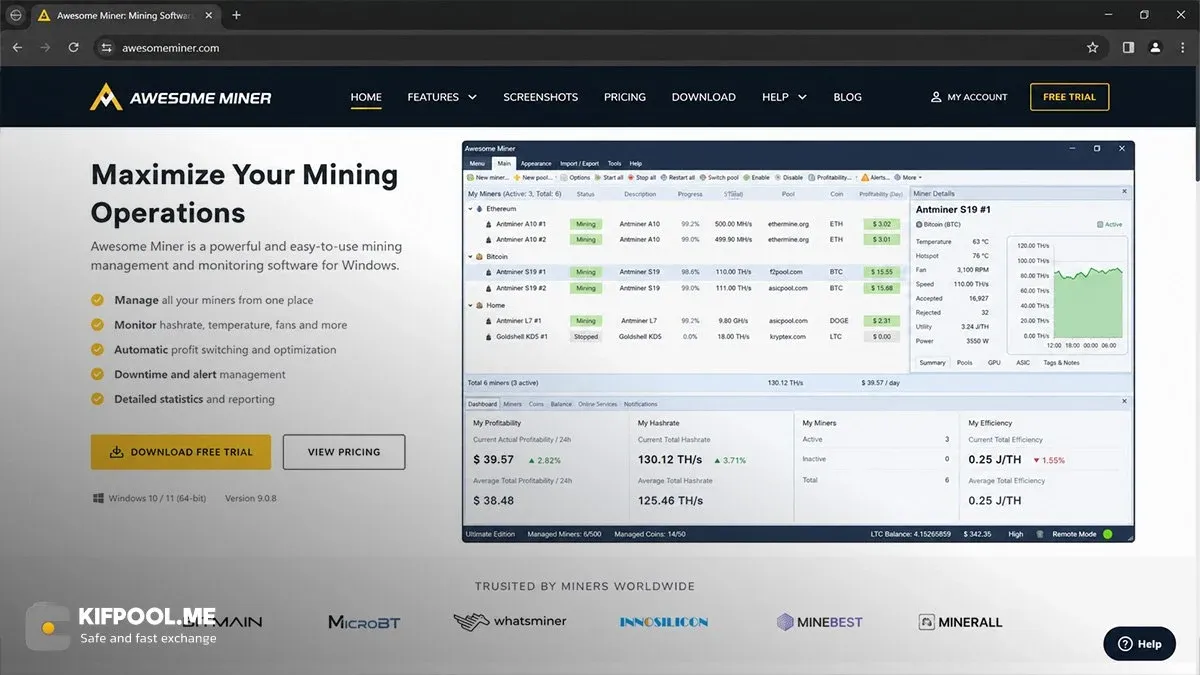Bookmark this page with the star icon
Screen dimensions: 1200x675
[1093, 47]
